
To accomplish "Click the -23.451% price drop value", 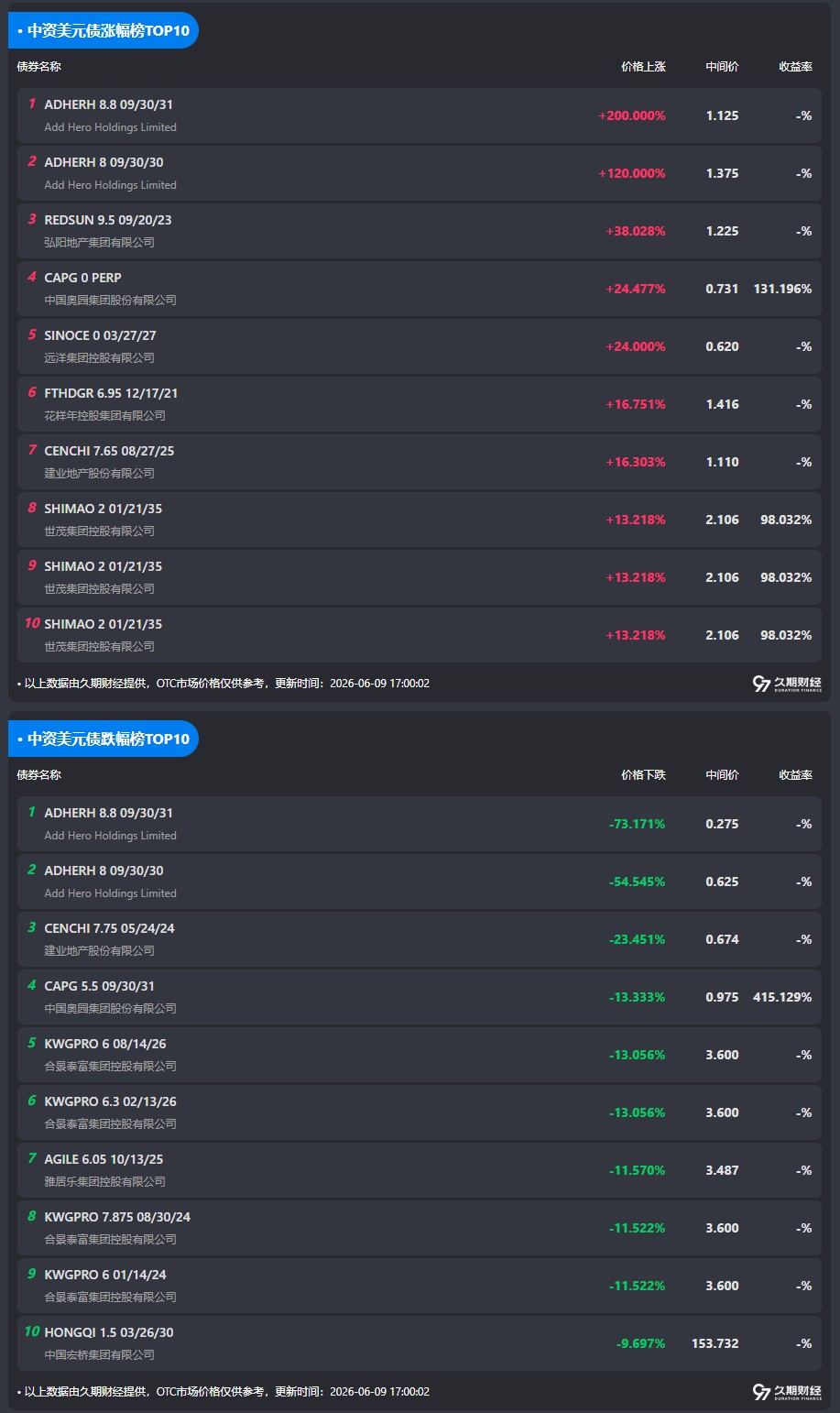I will [638, 939].
